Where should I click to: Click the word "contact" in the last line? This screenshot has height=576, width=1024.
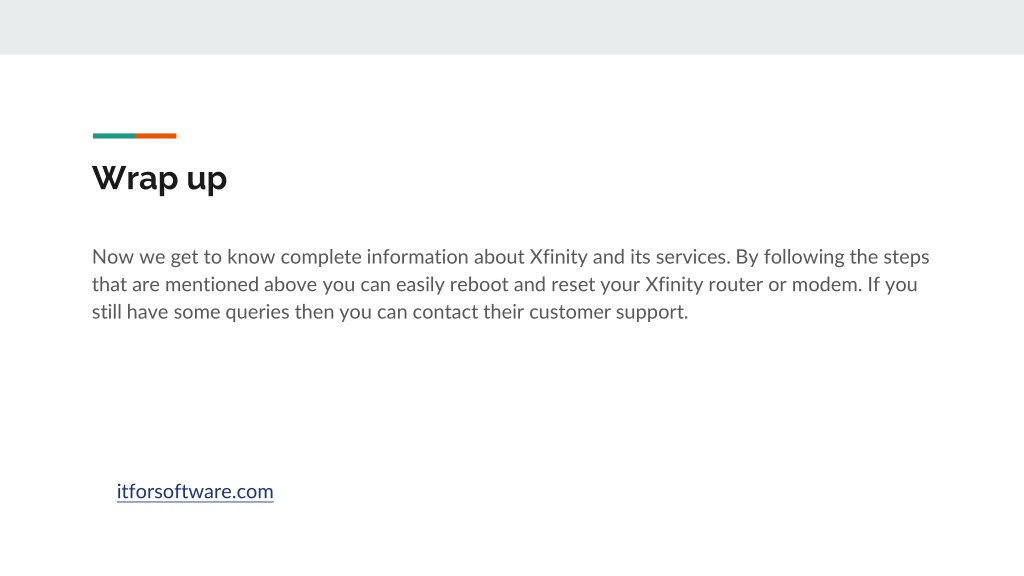click(x=445, y=312)
